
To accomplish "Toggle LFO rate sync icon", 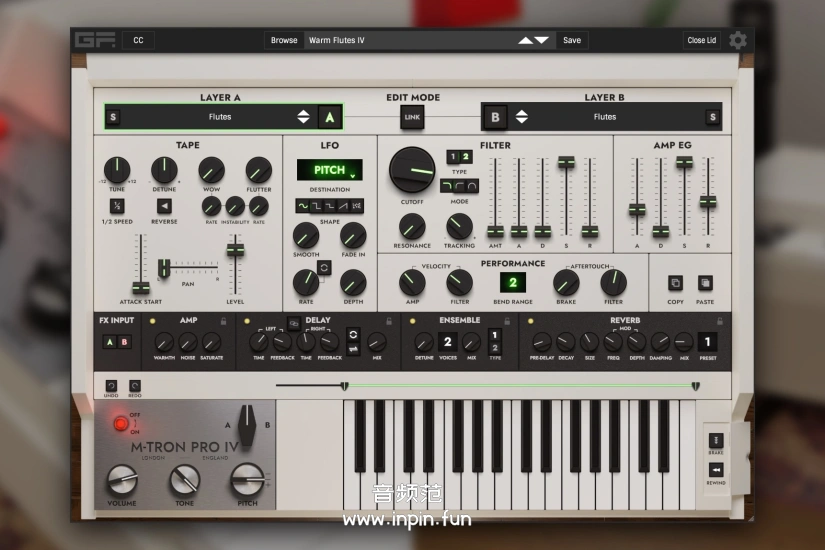I will coord(324,267).
